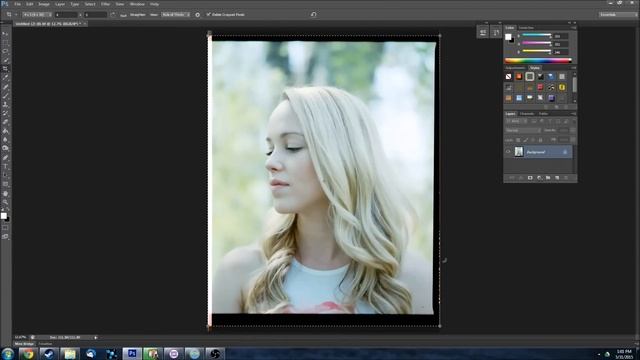
Task: Select the Zoom tool
Action: tap(5, 202)
